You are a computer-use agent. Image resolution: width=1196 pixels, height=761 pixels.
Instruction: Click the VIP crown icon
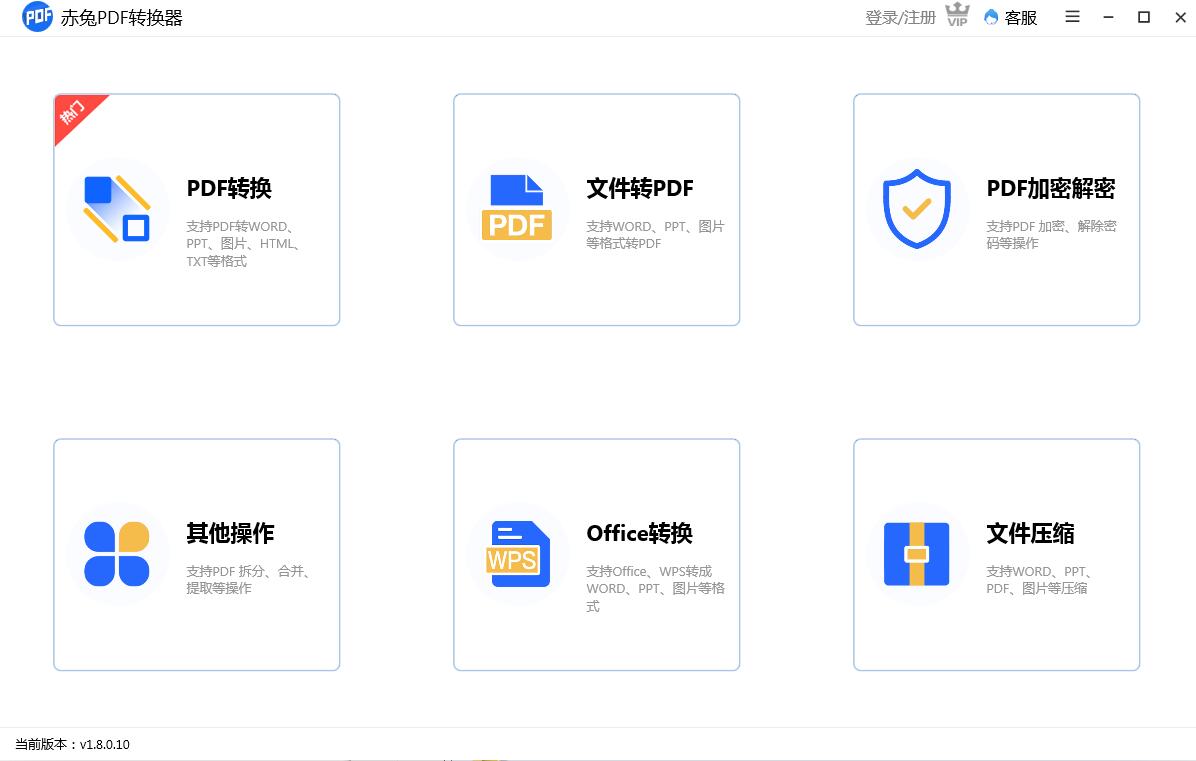click(x=957, y=16)
